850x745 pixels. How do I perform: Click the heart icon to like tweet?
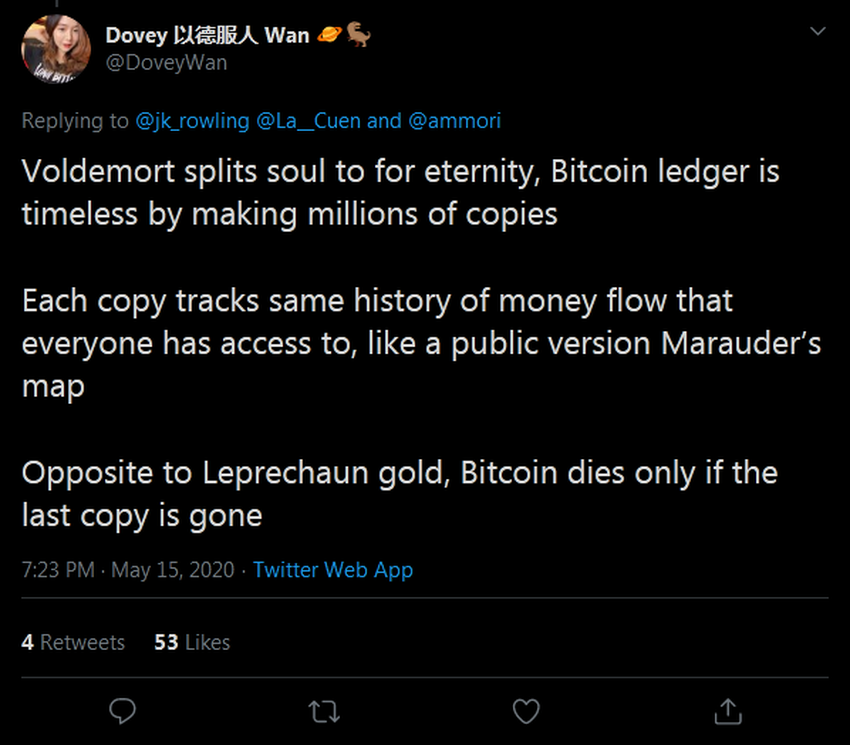pos(525,711)
